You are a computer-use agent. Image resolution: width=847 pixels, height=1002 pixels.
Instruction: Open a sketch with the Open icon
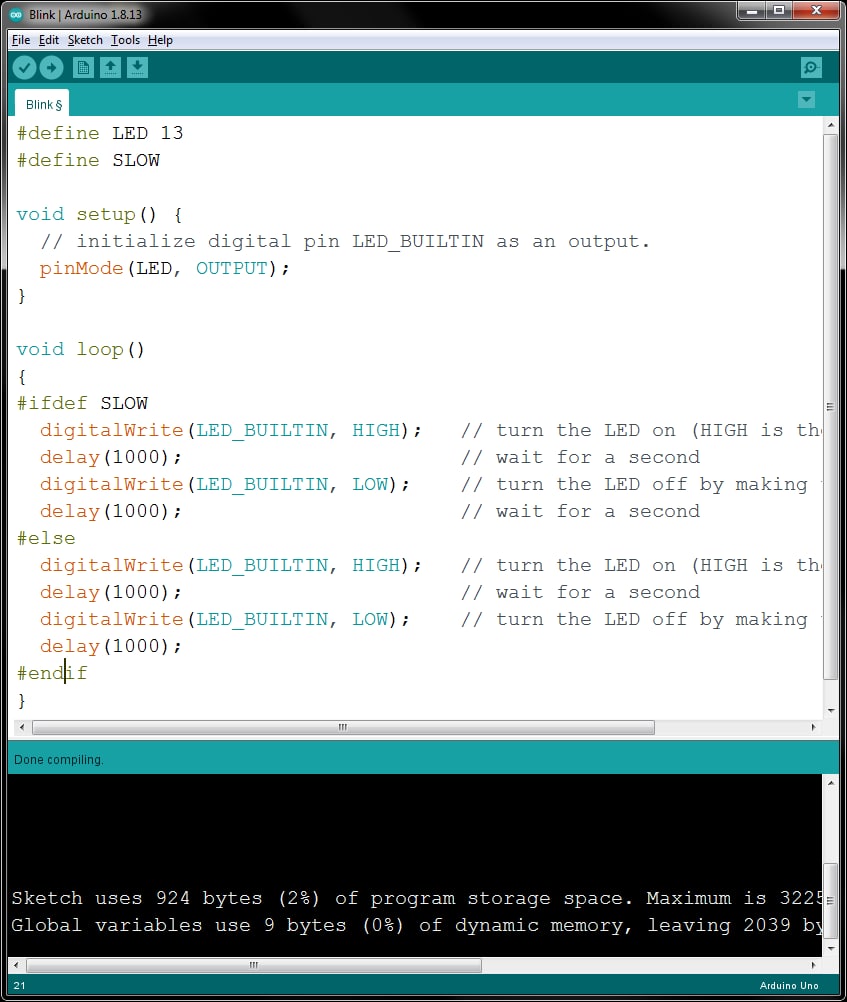[x=111, y=67]
